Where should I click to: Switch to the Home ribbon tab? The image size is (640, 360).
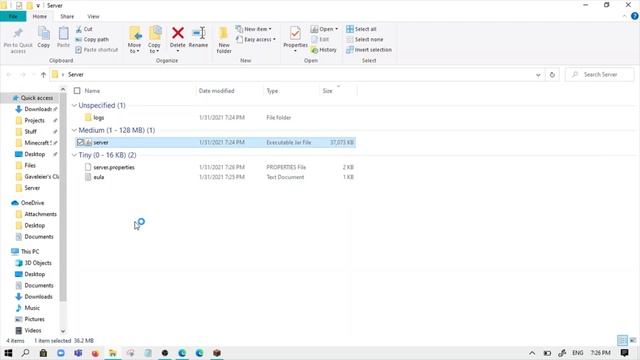40,16
